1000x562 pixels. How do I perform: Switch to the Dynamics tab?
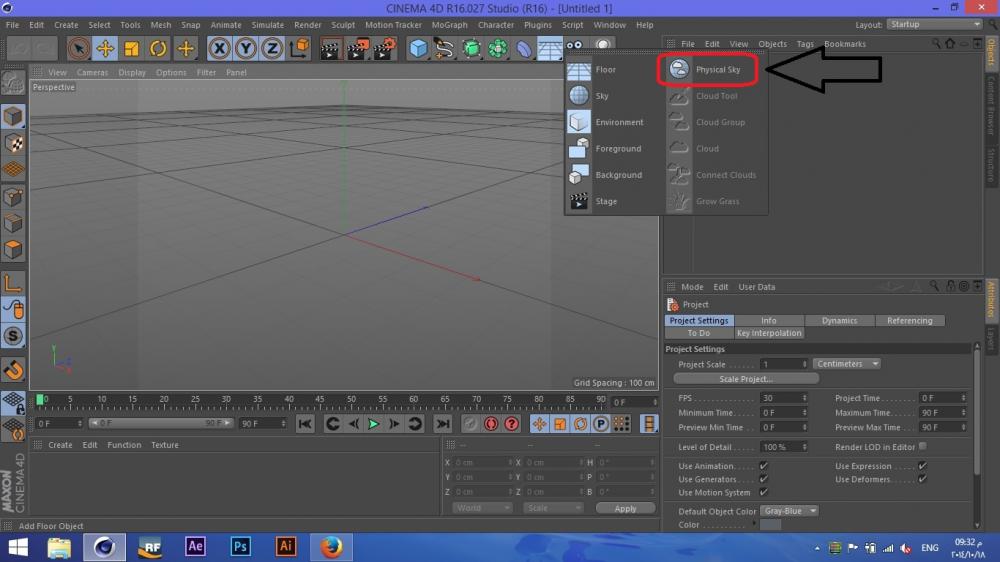coord(839,321)
